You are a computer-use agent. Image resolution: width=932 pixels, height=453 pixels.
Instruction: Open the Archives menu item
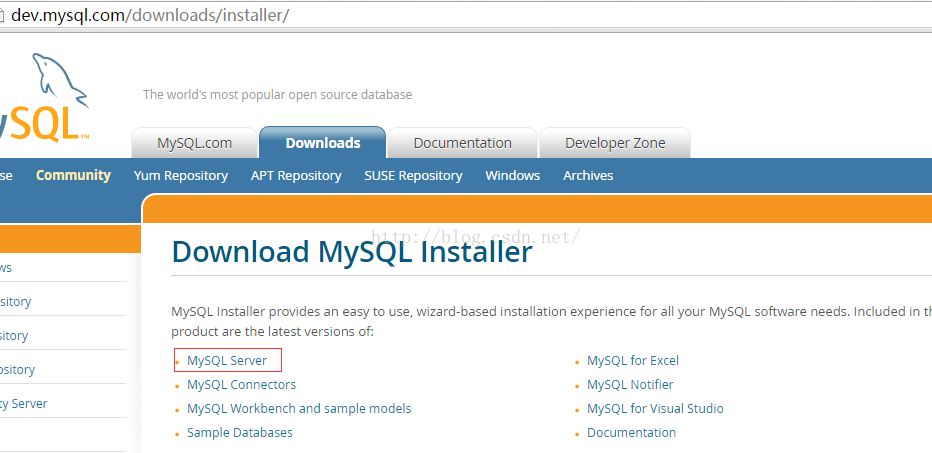(588, 175)
